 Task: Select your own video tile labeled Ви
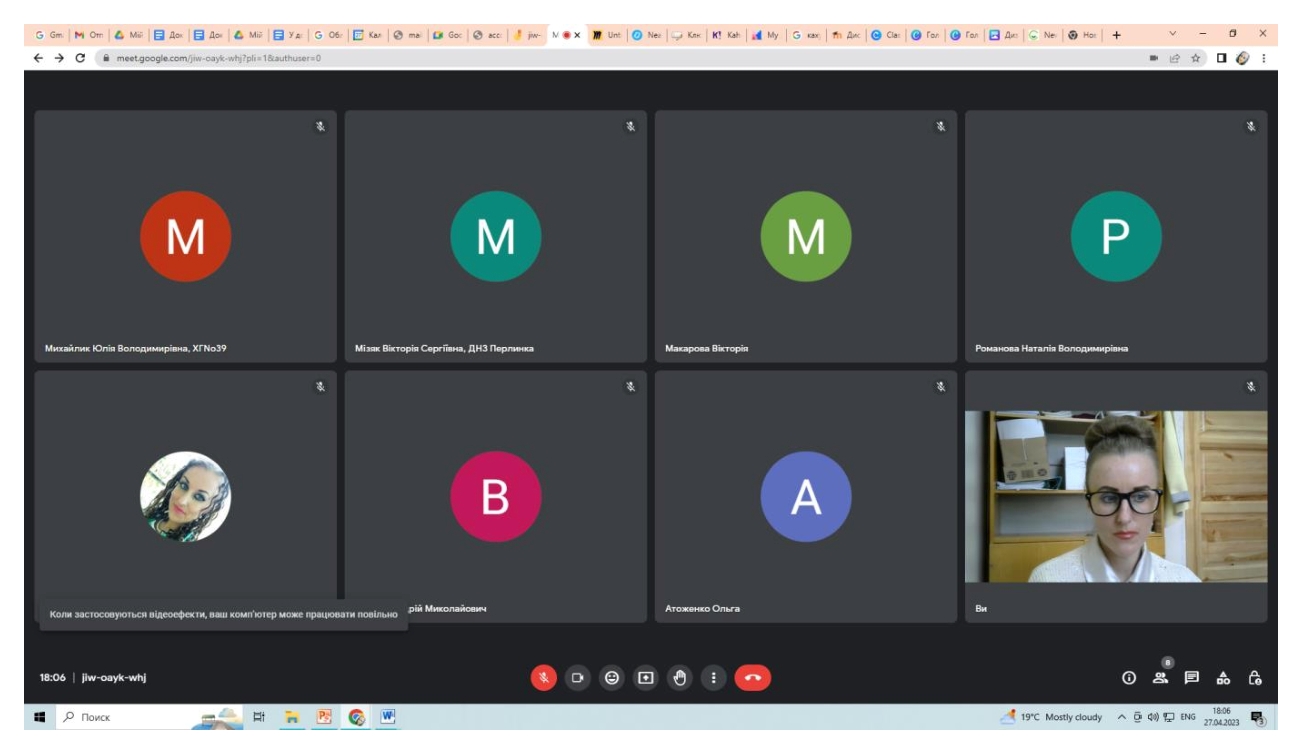pyautogui.click(x=1116, y=497)
